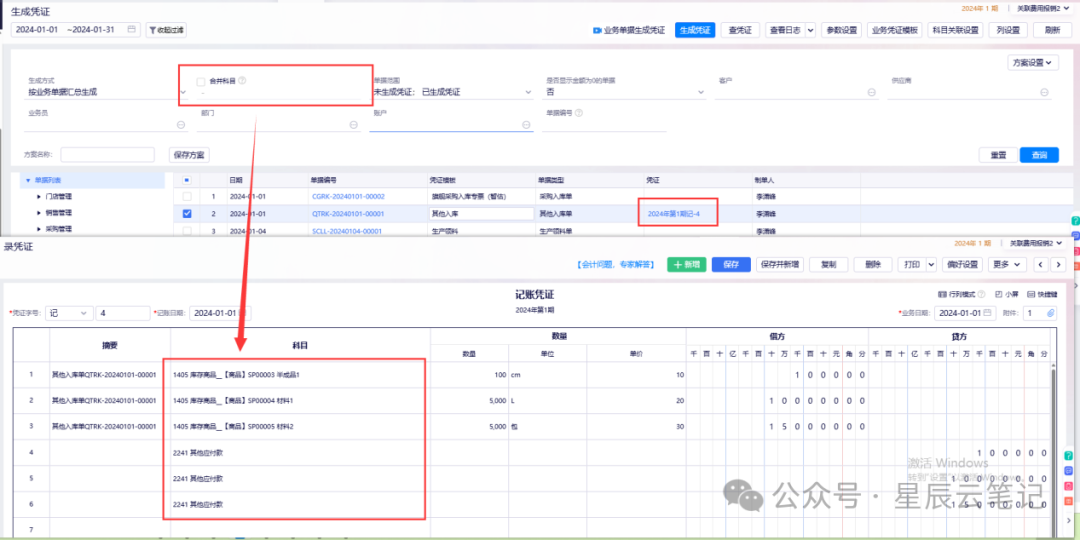This screenshot has width=1080, height=540.
Task: Expand the 方案设置 dropdown
Action: [1032, 63]
